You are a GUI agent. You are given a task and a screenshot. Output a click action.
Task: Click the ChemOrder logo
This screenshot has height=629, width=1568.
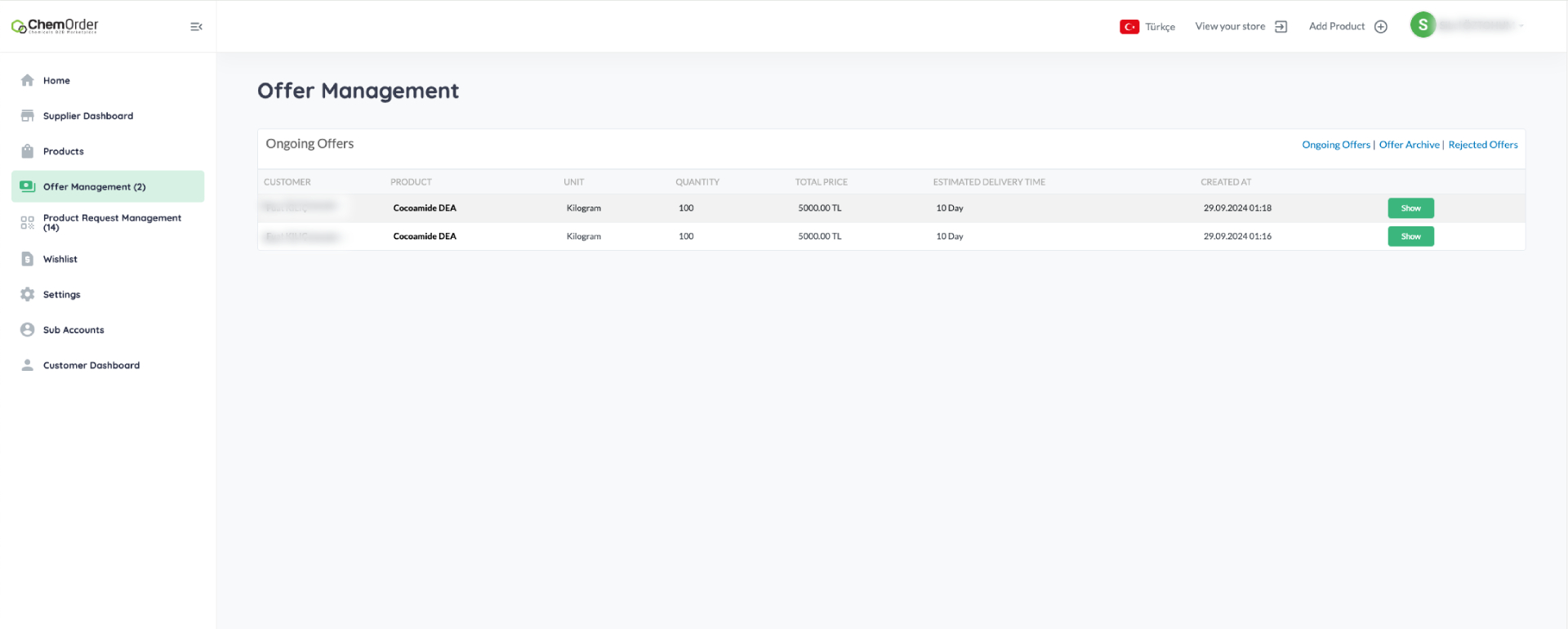55,26
